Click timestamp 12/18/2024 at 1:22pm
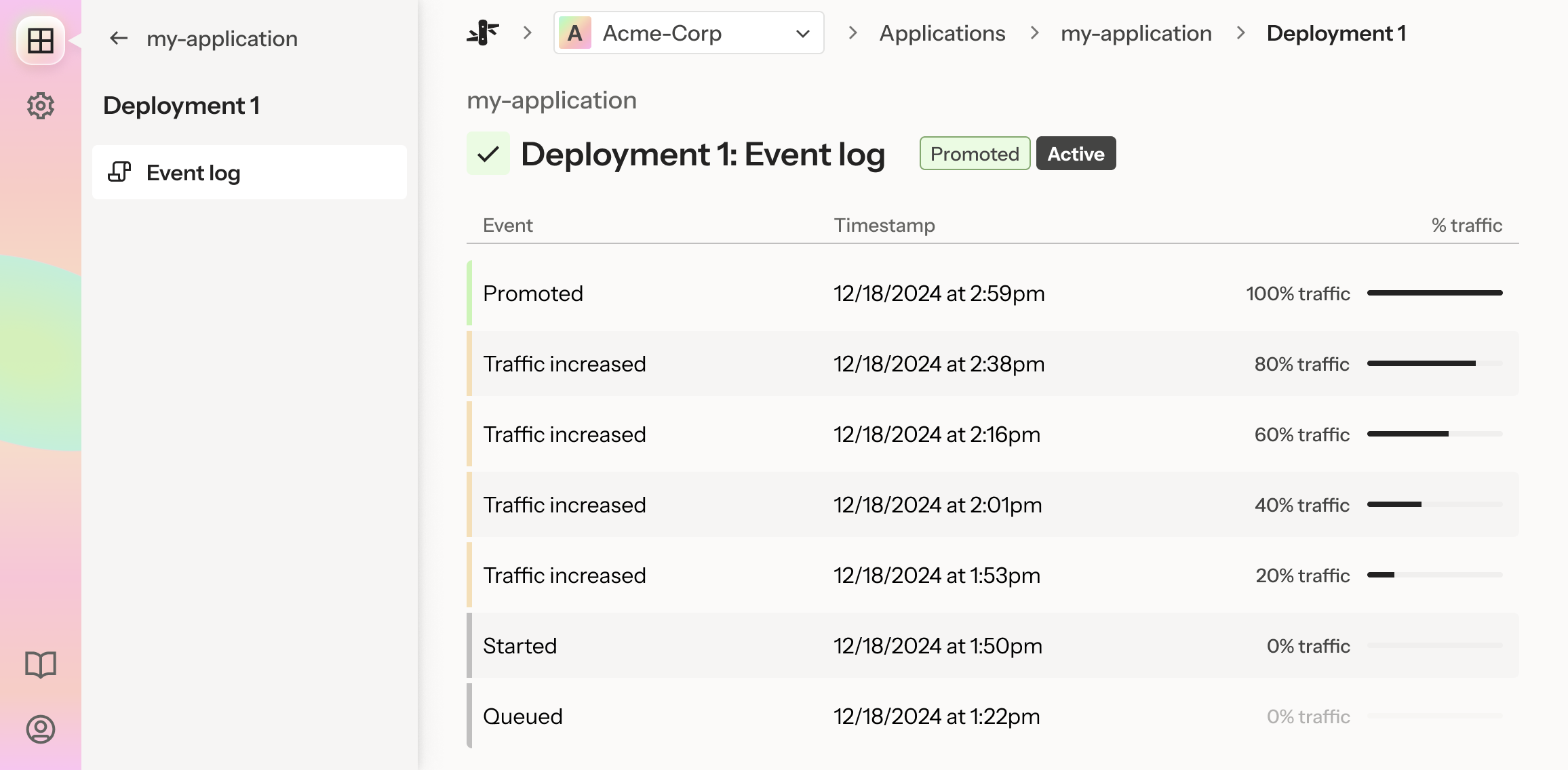This screenshot has width=1568, height=770. (x=937, y=716)
